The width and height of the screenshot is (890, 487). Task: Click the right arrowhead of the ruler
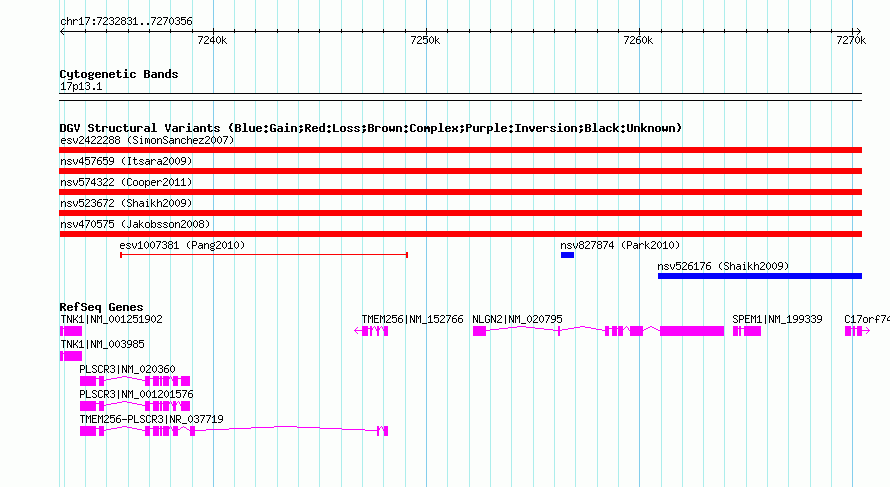click(859, 32)
